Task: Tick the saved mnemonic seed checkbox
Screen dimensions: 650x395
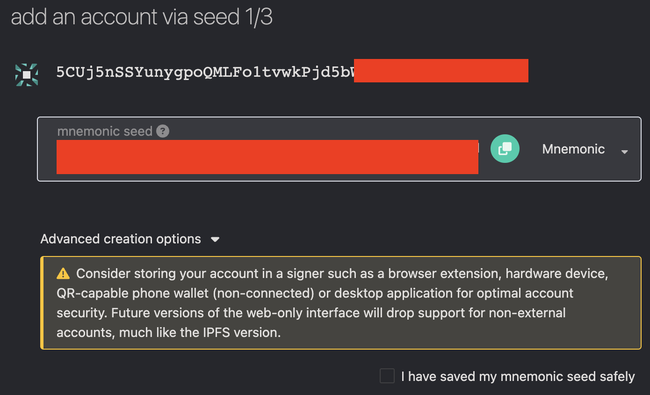Action: 387,376
